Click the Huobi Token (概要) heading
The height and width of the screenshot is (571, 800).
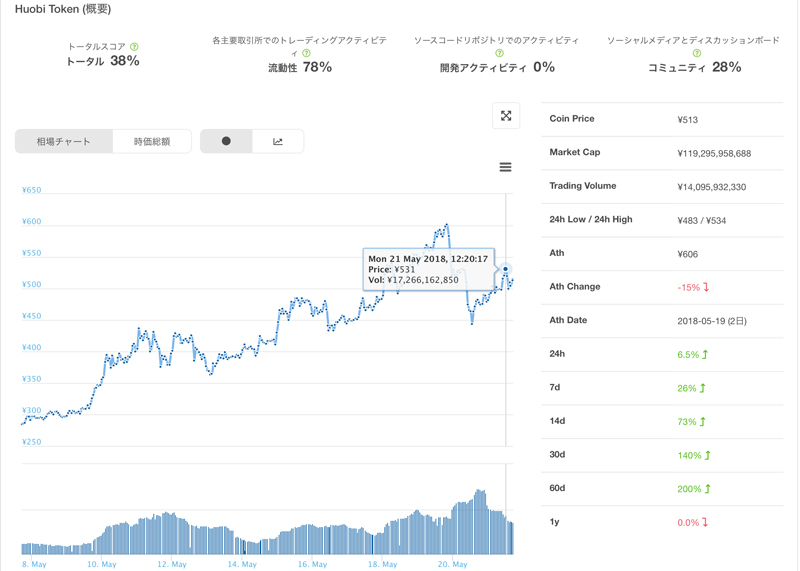[x=63, y=9]
